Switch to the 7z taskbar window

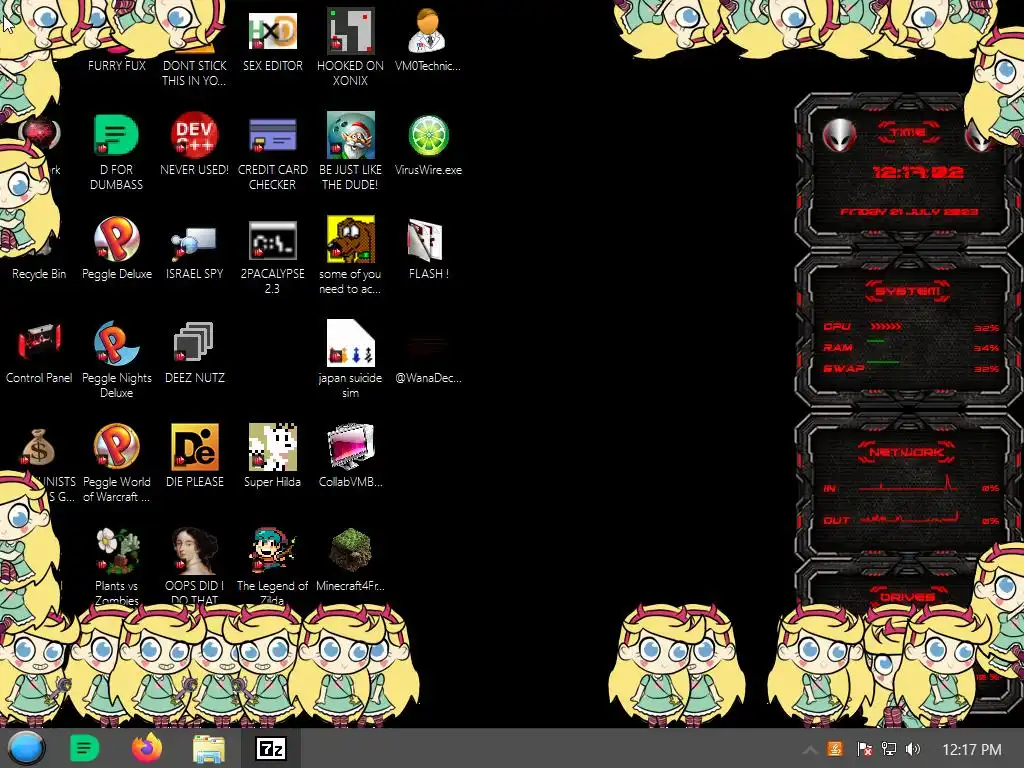(271, 748)
